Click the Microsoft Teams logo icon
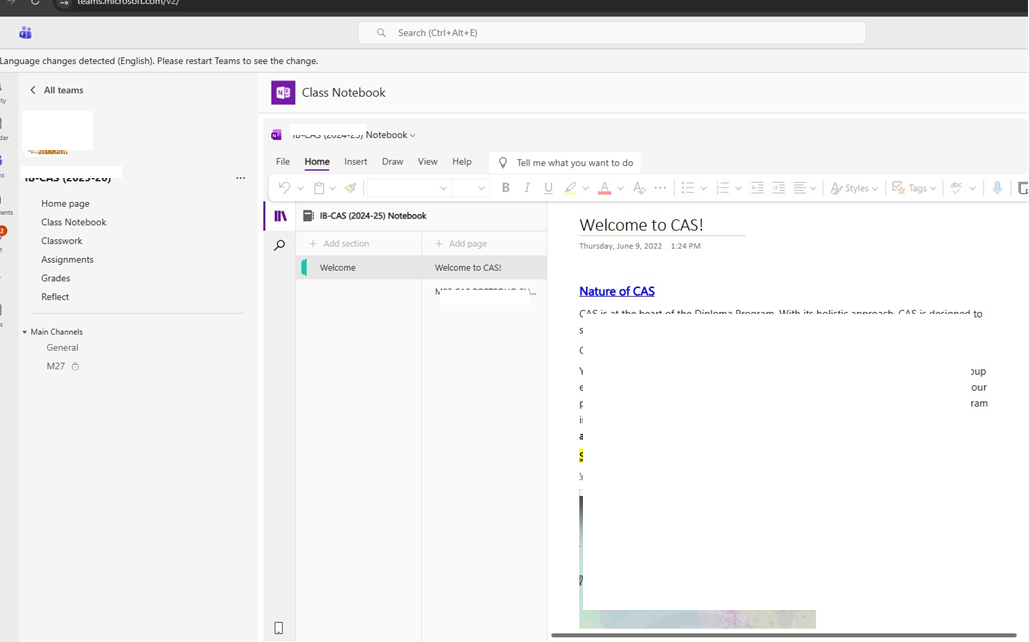This screenshot has height=642, width=1029. [25, 33]
